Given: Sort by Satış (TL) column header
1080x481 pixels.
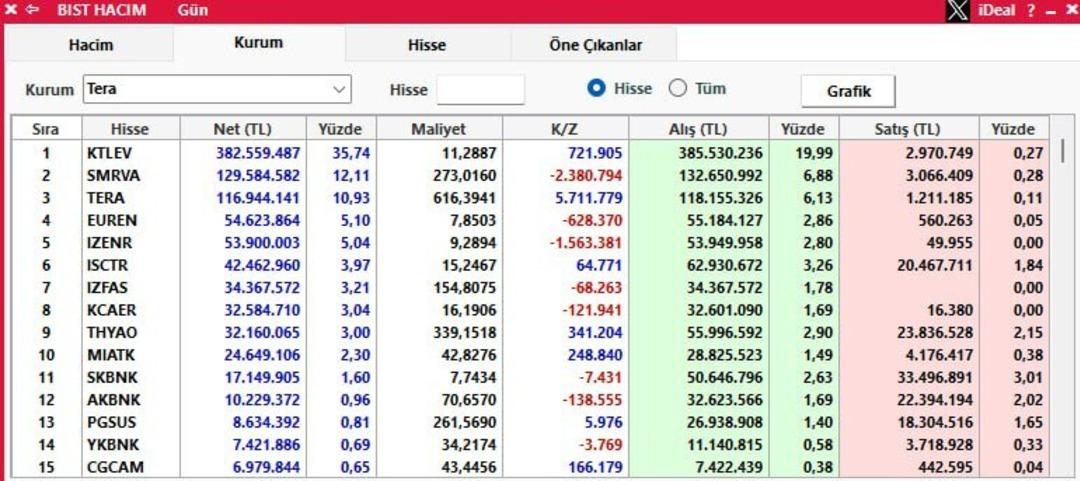Looking at the screenshot, I should click(908, 129).
